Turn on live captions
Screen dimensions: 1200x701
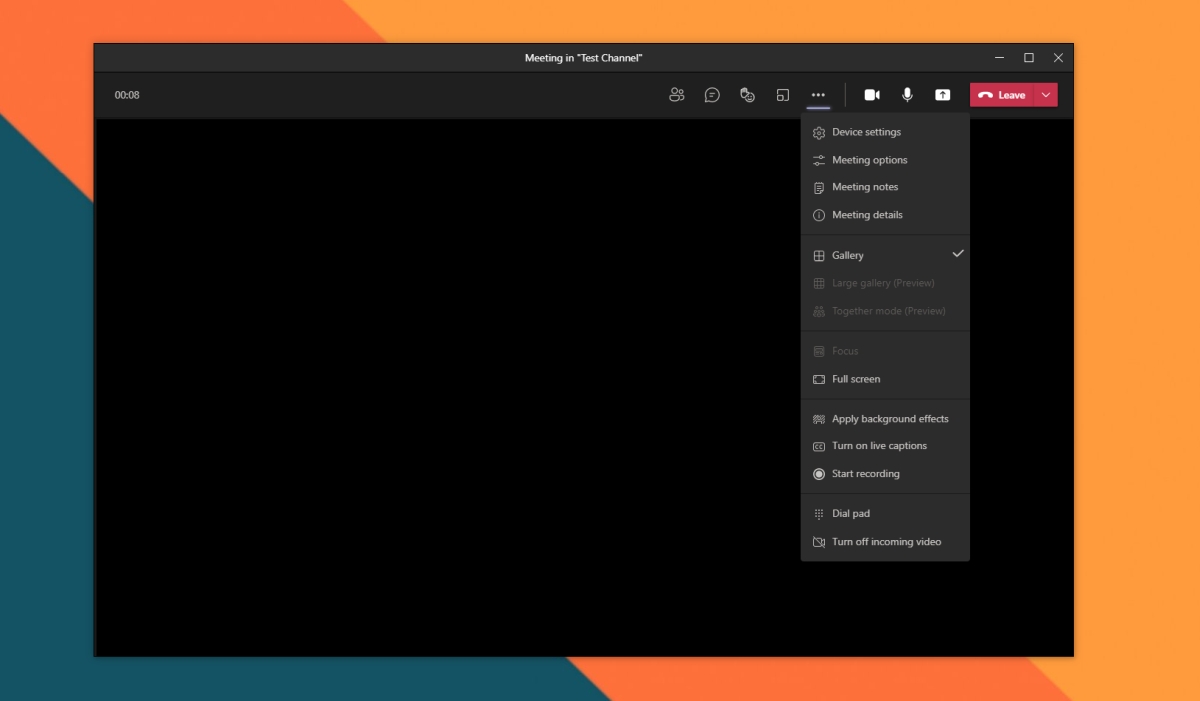[885, 446]
